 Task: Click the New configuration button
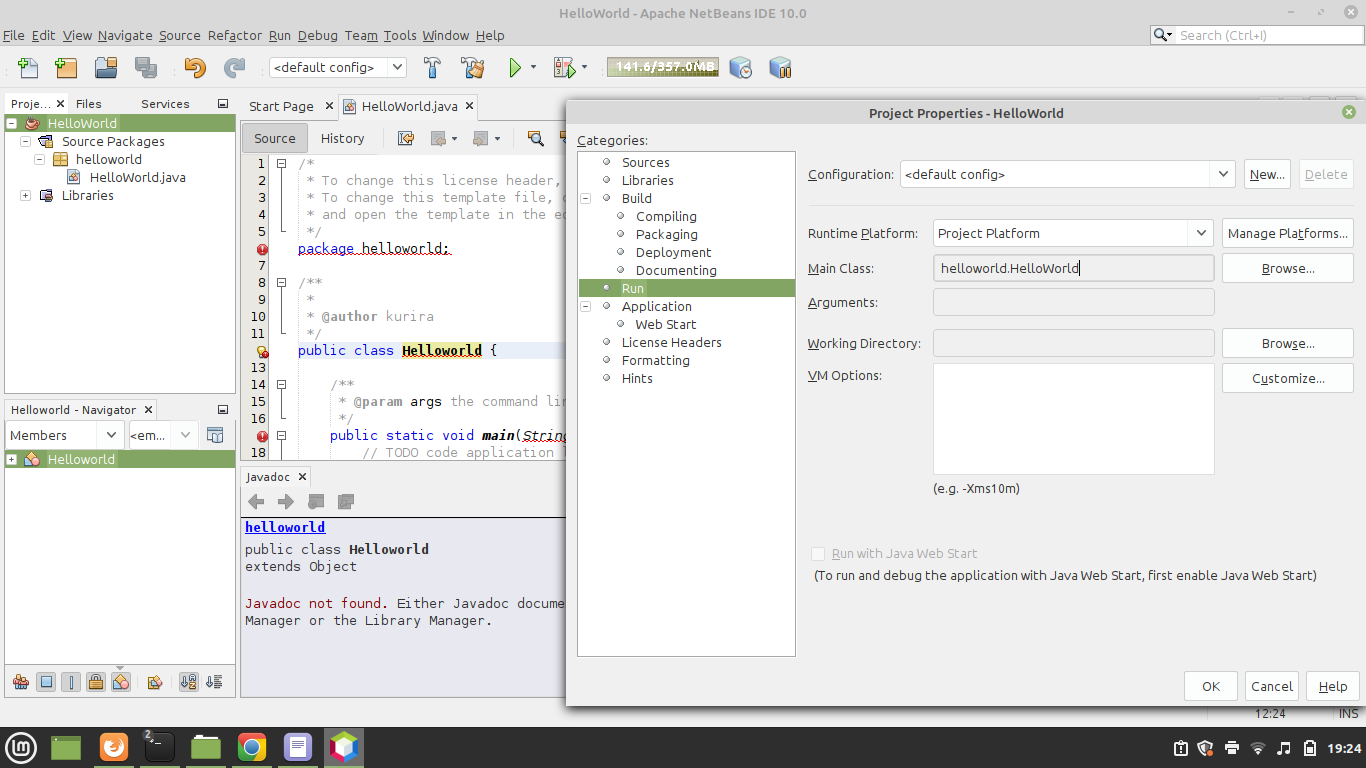tap(1267, 174)
